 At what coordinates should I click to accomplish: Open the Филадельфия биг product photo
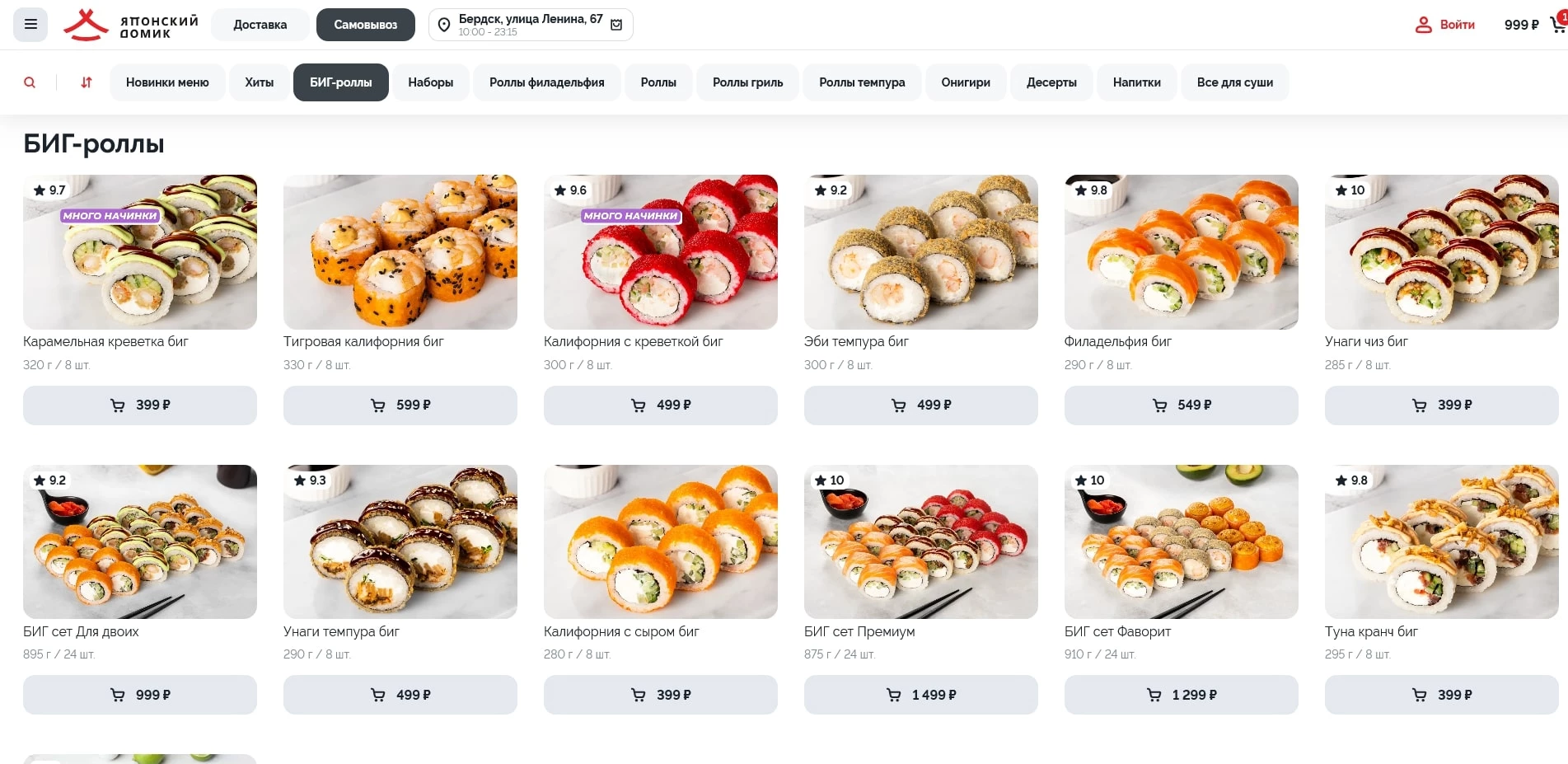(1181, 251)
